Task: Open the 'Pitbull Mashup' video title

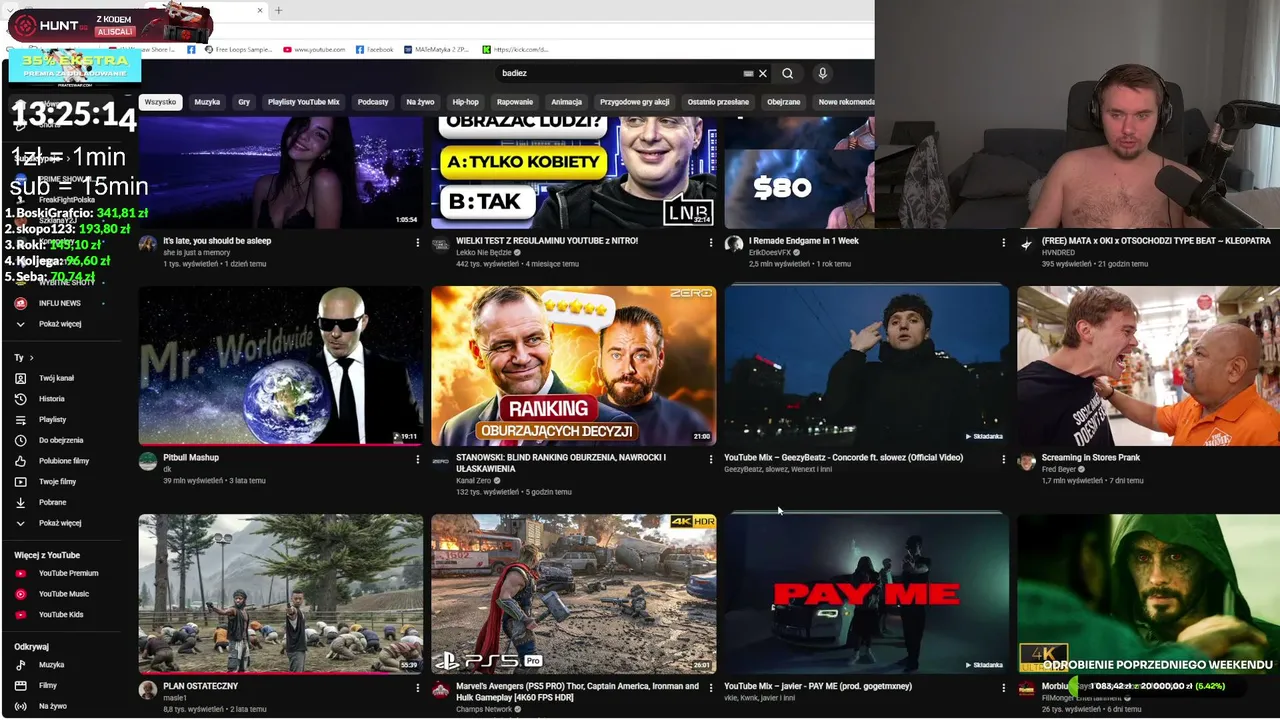Action: click(191, 458)
